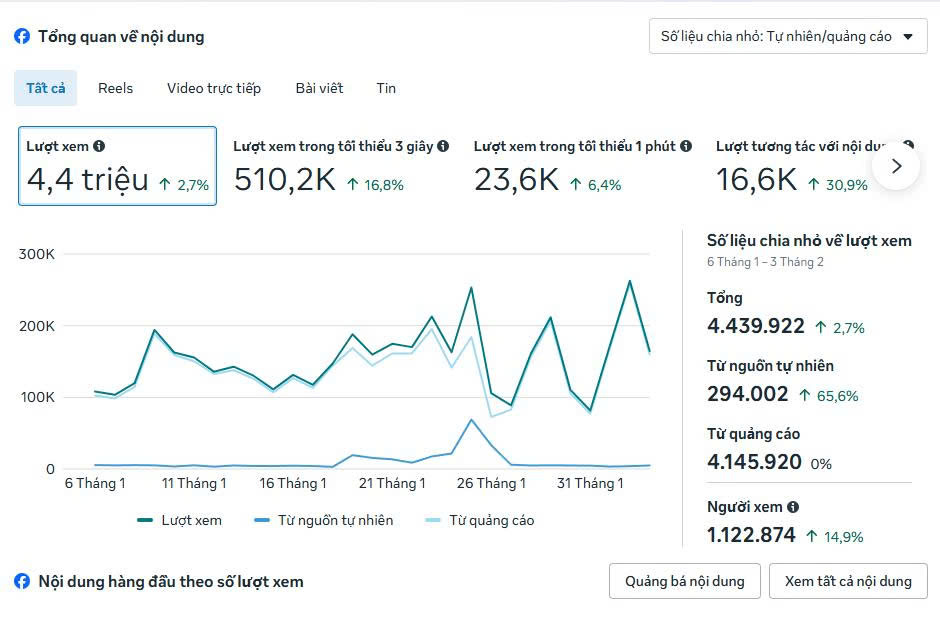Click the 16 Tháng 1 axis label
The image size is (940, 619).
[293, 483]
